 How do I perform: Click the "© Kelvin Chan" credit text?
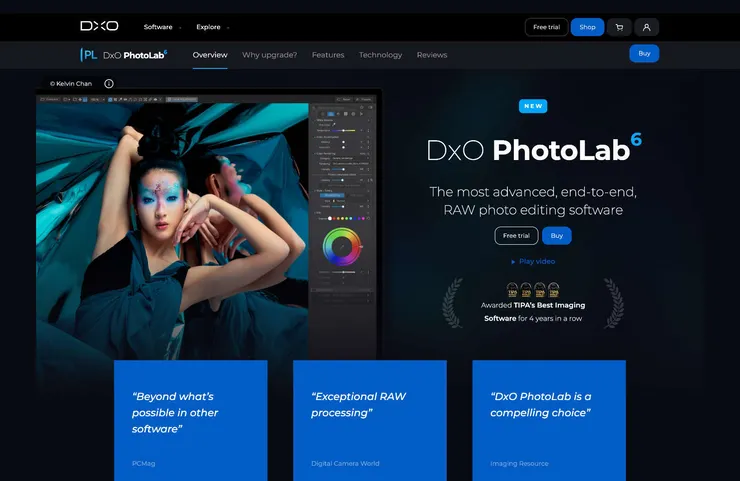tap(71, 84)
